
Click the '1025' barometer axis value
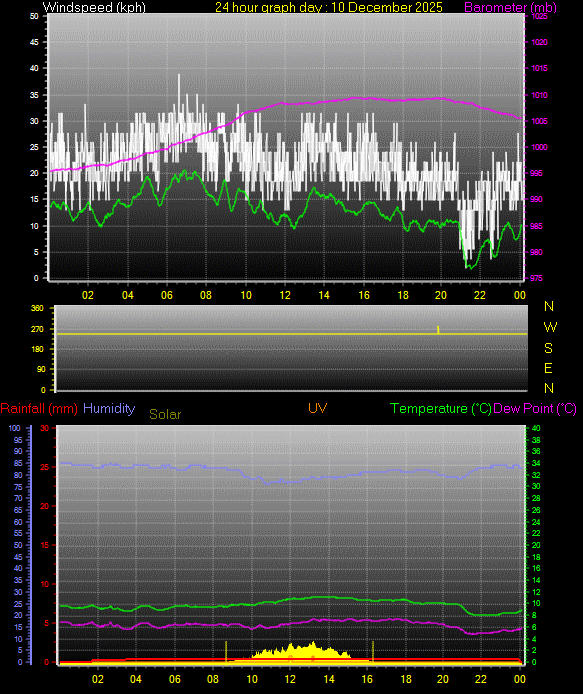(x=539, y=16)
